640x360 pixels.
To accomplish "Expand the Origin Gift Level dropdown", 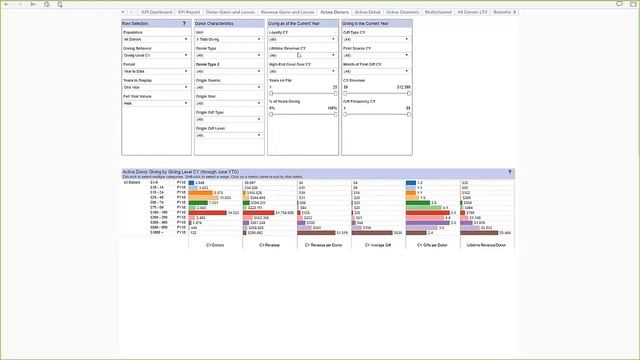I will coord(229,135).
